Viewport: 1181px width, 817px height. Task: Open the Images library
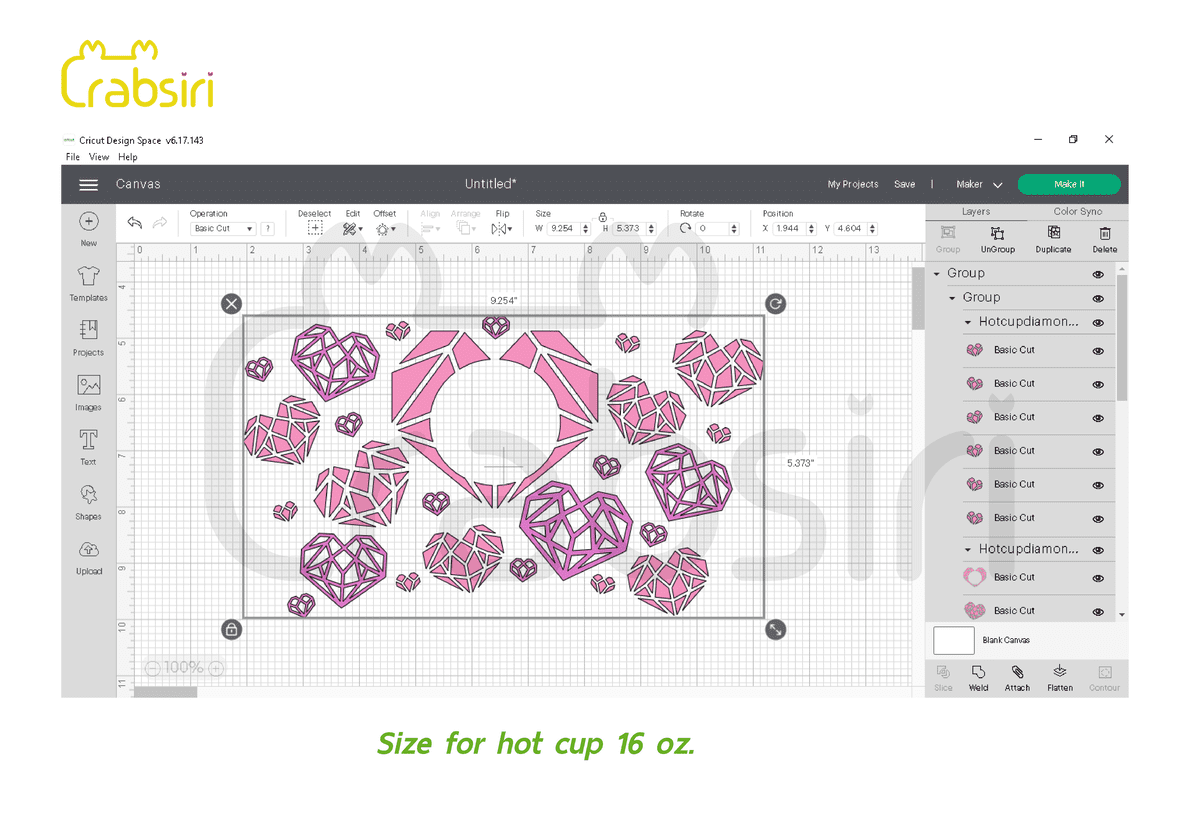(x=88, y=390)
